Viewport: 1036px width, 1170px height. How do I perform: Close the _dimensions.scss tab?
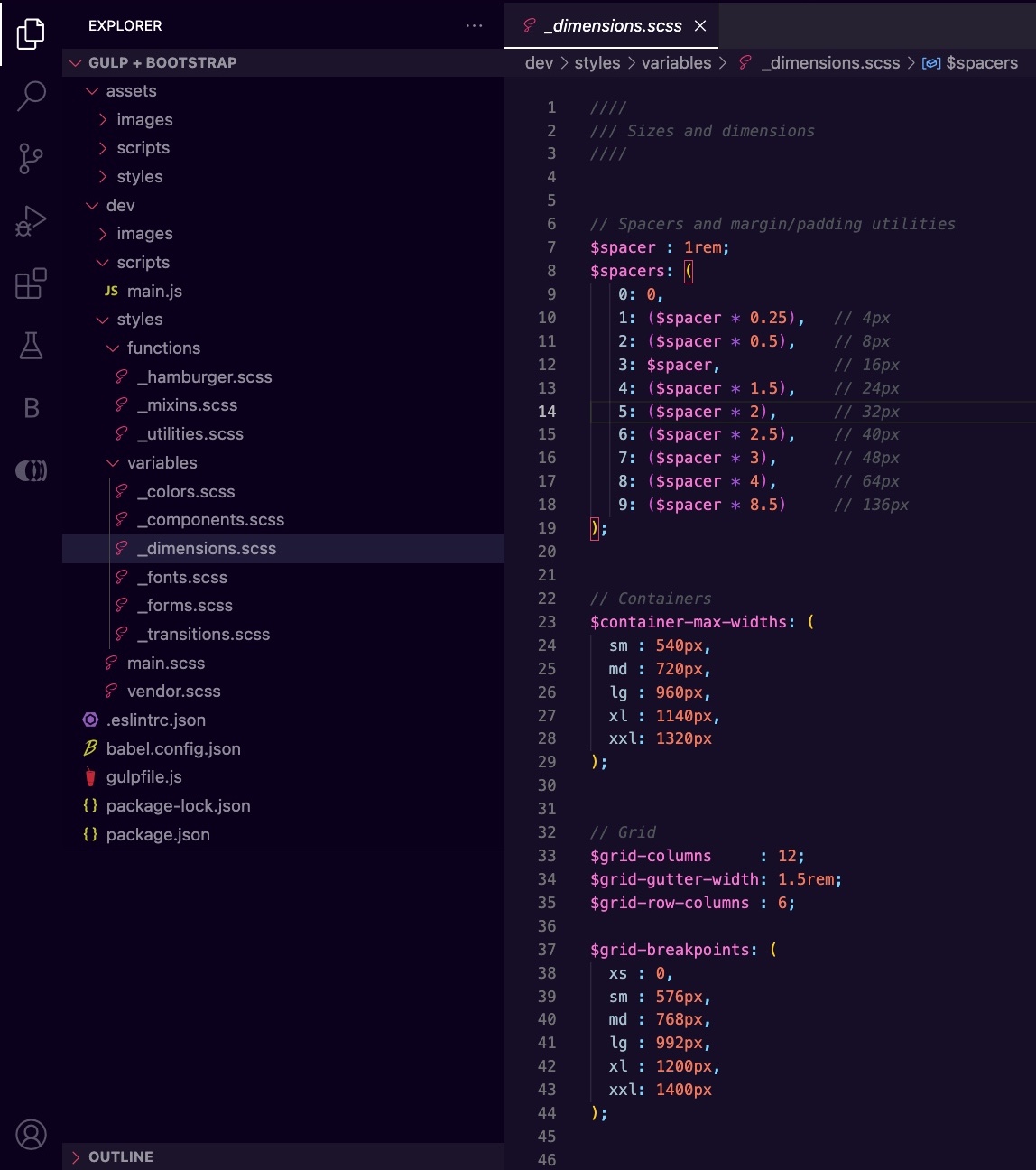(x=701, y=26)
